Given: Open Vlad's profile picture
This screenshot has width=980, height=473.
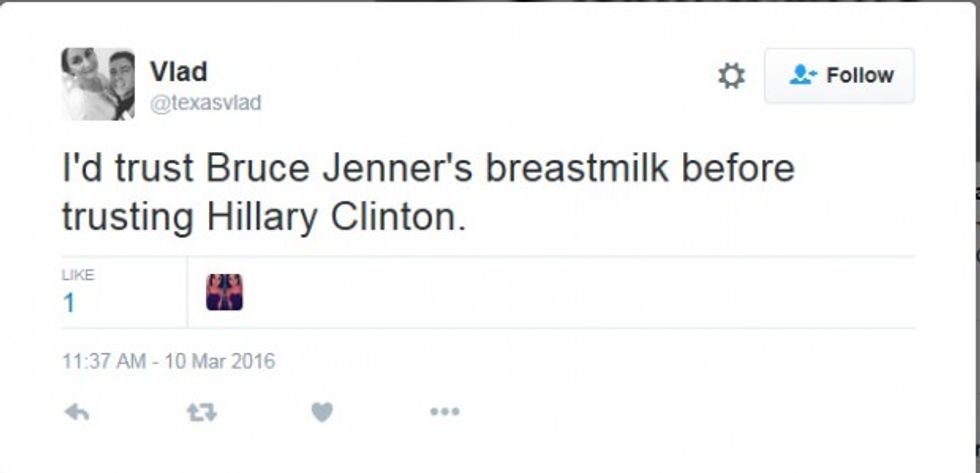Looking at the screenshot, I should (x=97, y=84).
